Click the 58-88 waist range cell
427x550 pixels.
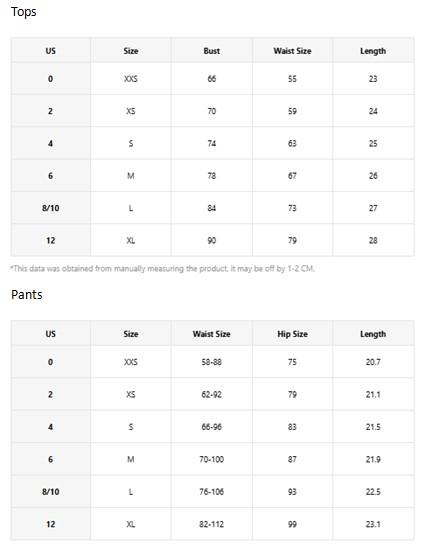tap(212, 362)
